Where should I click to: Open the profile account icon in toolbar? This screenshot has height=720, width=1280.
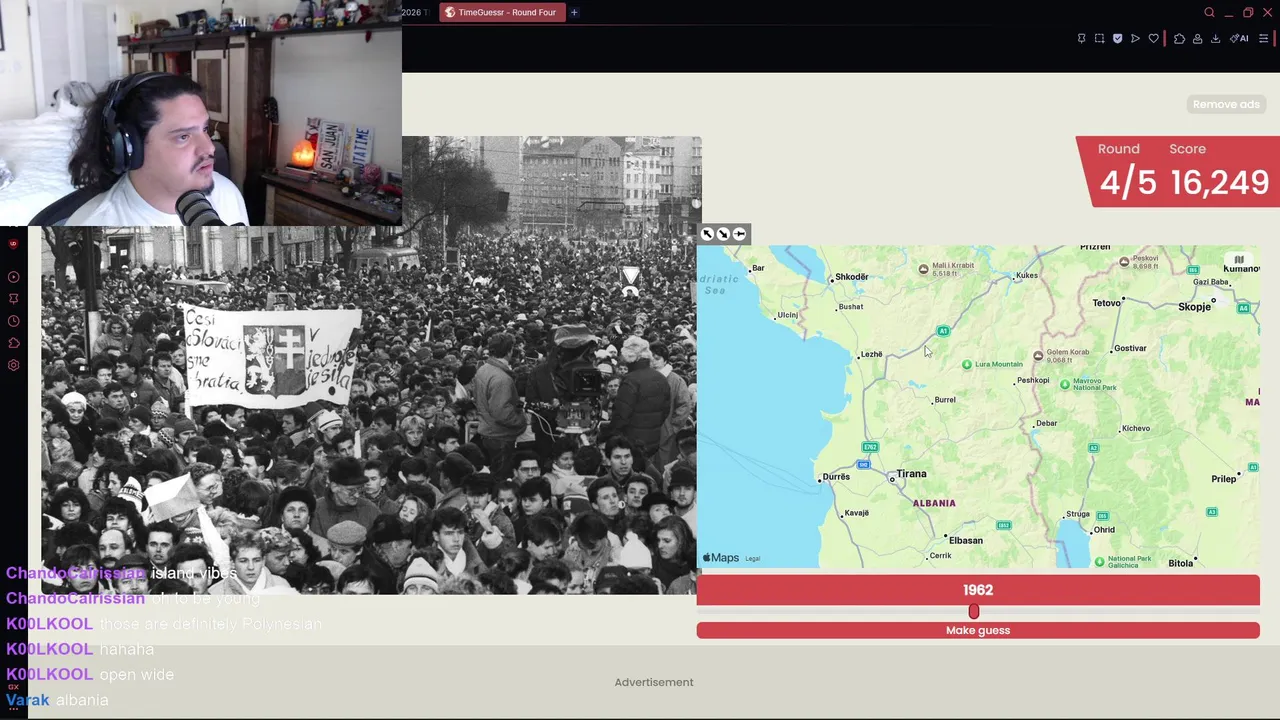1197,38
